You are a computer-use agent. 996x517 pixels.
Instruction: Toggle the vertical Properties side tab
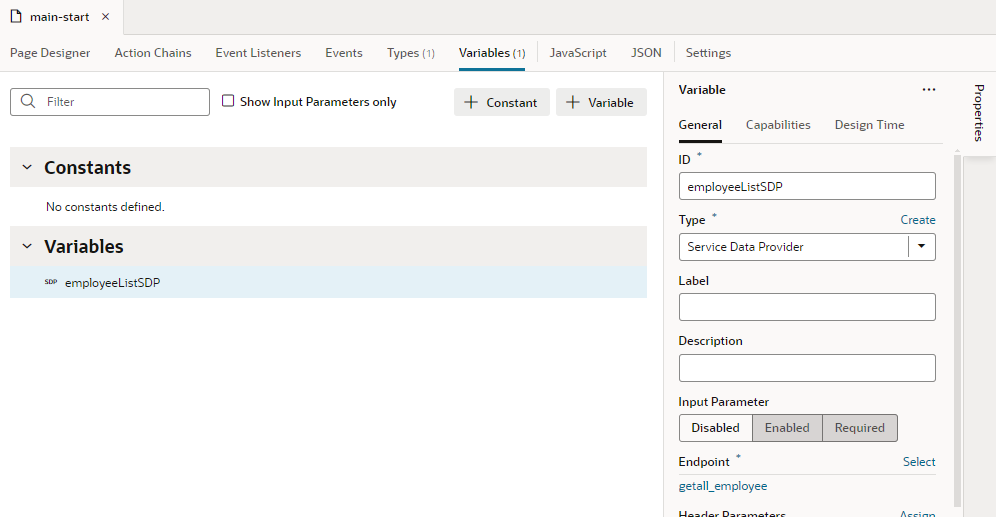point(979,113)
